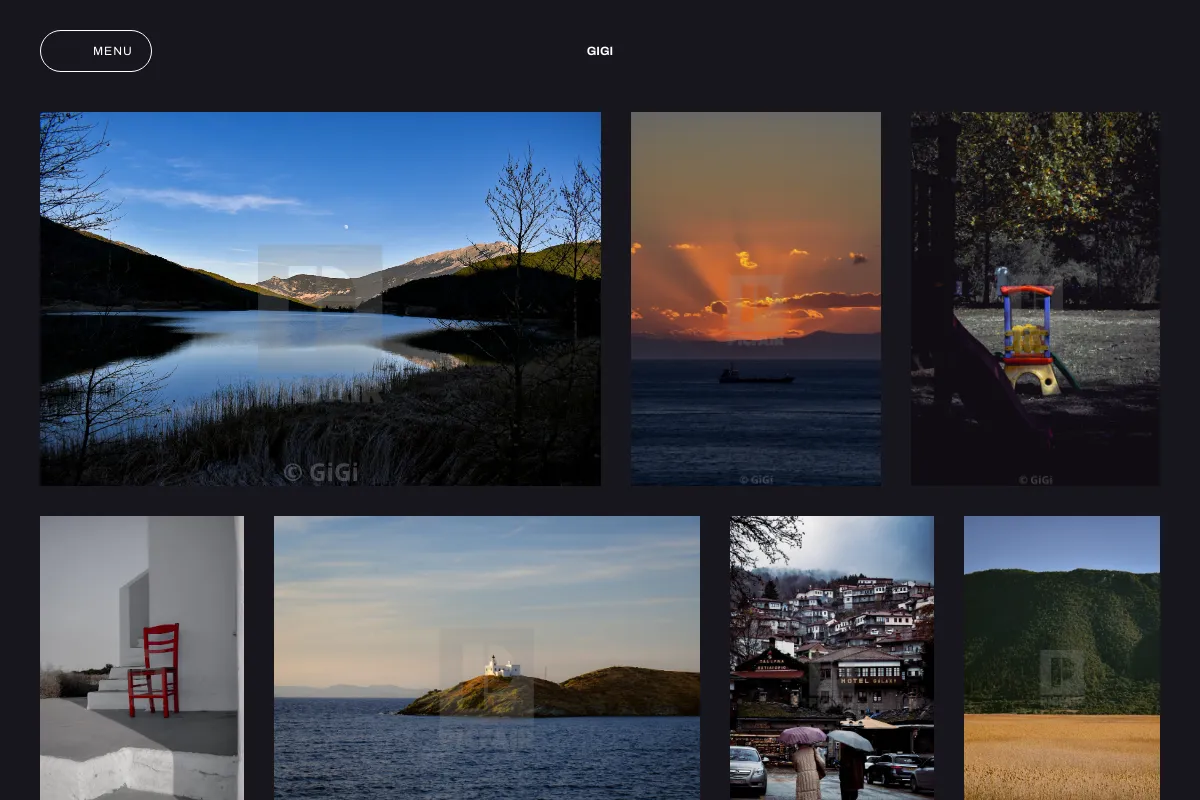Click the GIGI site title
Screen dimensions: 1200x800
tap(600, 51)
